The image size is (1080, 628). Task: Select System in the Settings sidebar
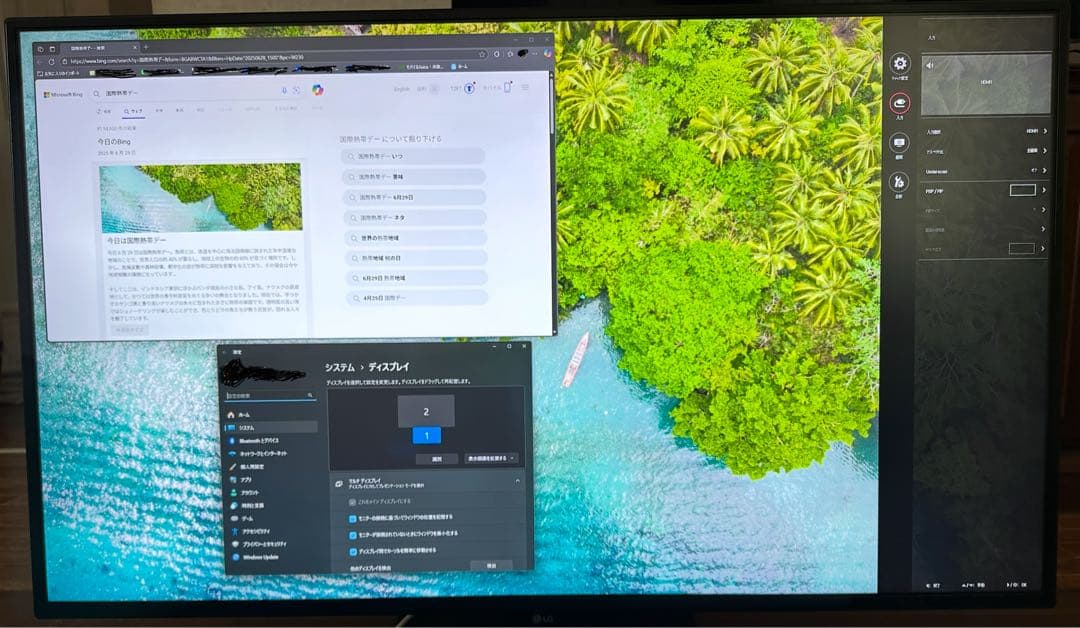coord(246,427)
